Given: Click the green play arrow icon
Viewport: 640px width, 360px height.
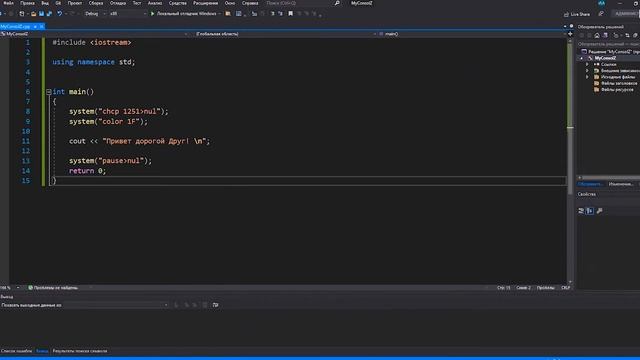Looking at the screenshot, I should pyautogui.click(x=153, y=13).
